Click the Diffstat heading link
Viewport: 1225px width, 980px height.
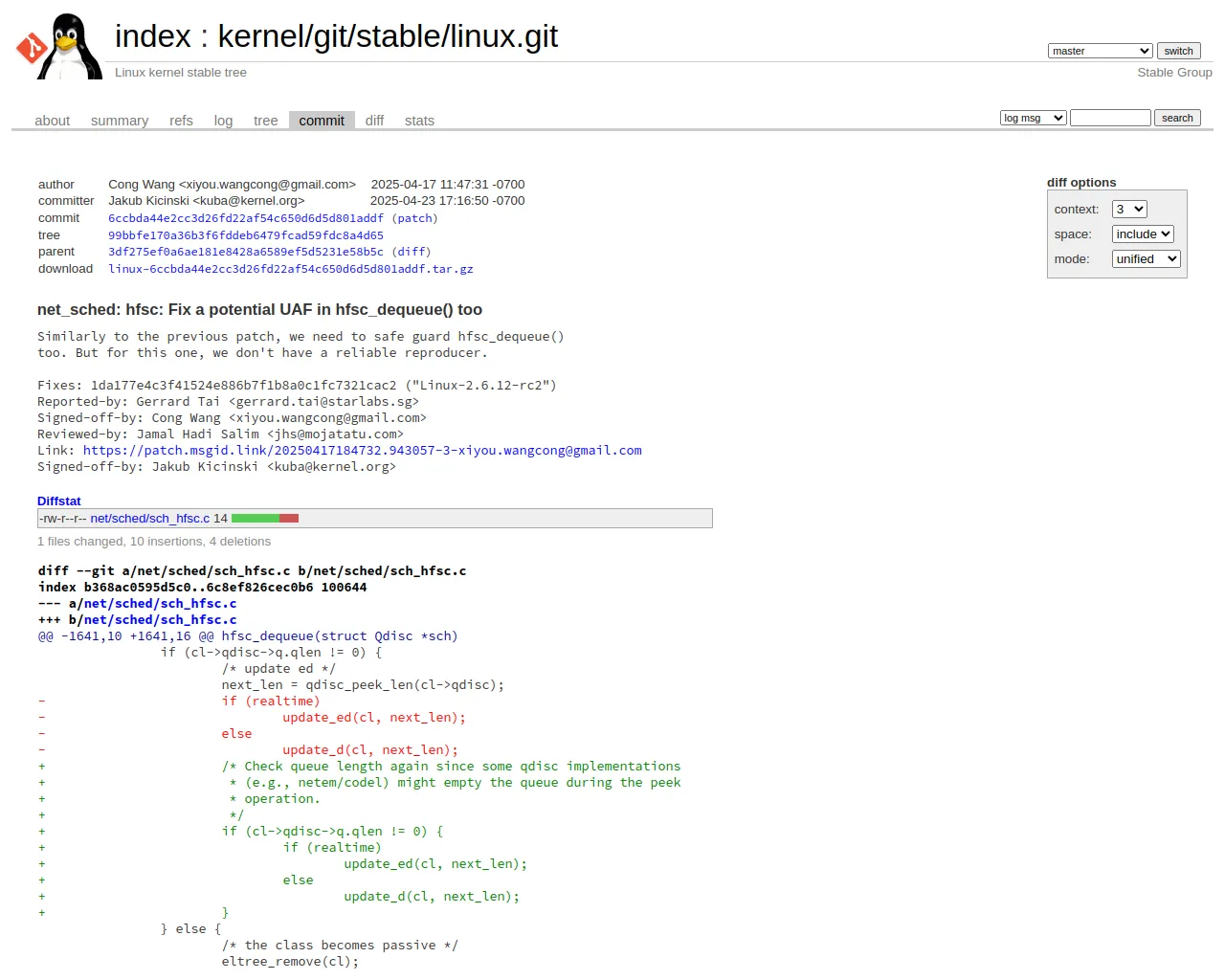59,501
